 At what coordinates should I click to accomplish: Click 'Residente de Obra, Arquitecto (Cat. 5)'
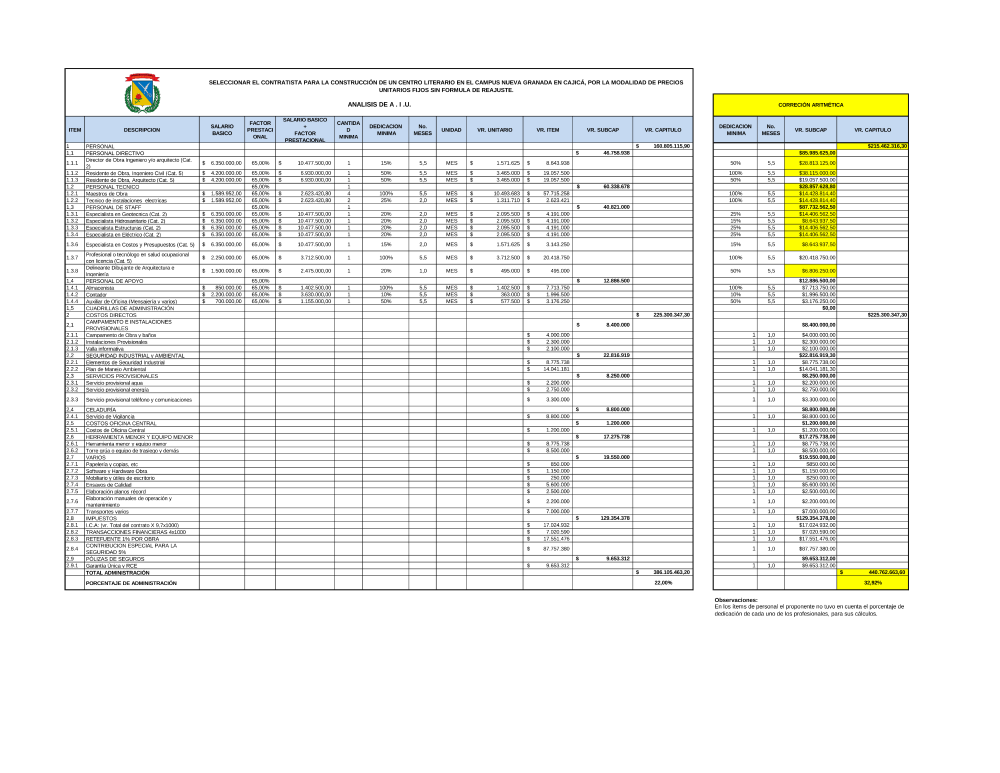tap(130, 180)
